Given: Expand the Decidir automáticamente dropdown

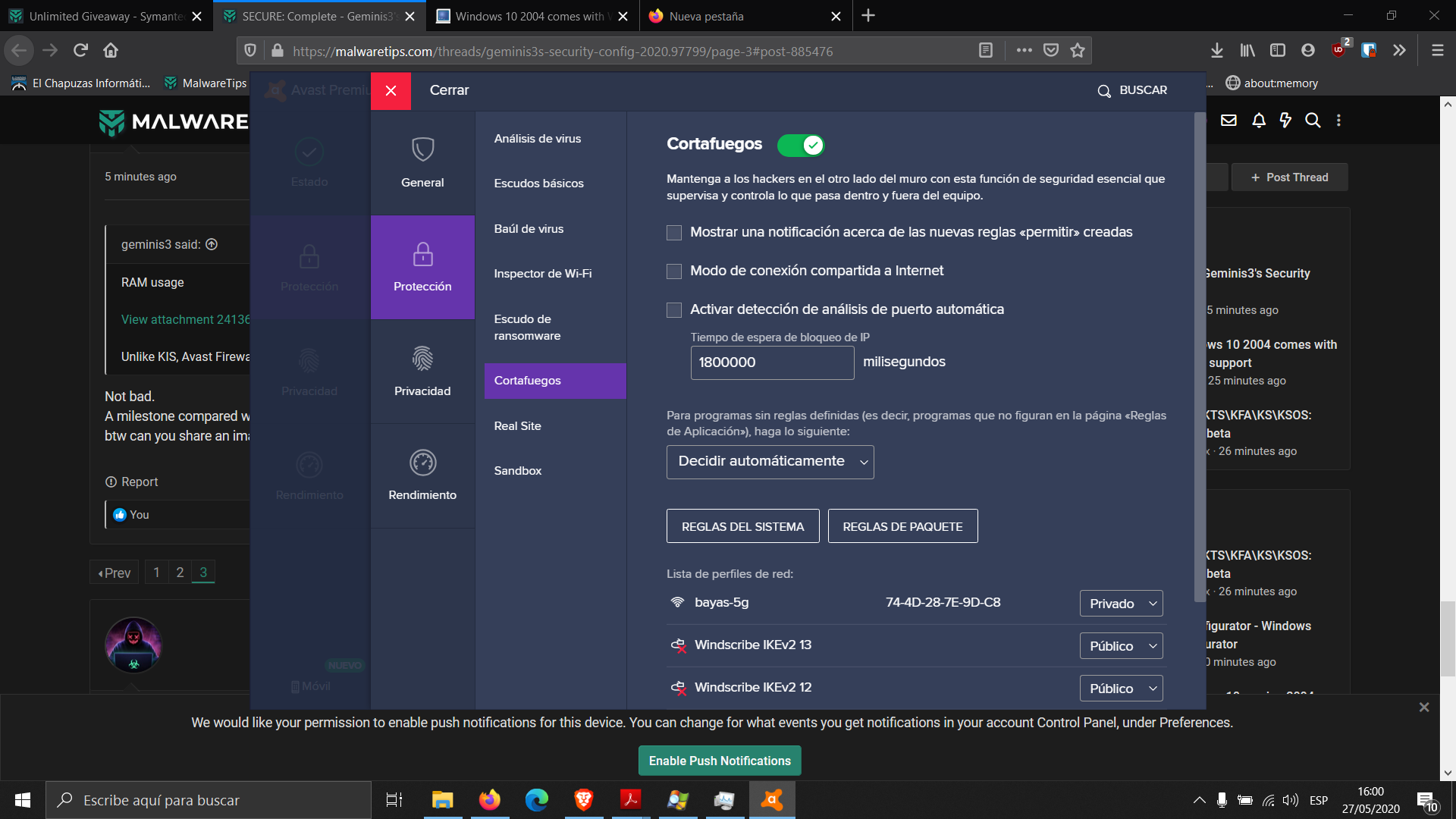Looking at the screenshot, I should (770, 462).
